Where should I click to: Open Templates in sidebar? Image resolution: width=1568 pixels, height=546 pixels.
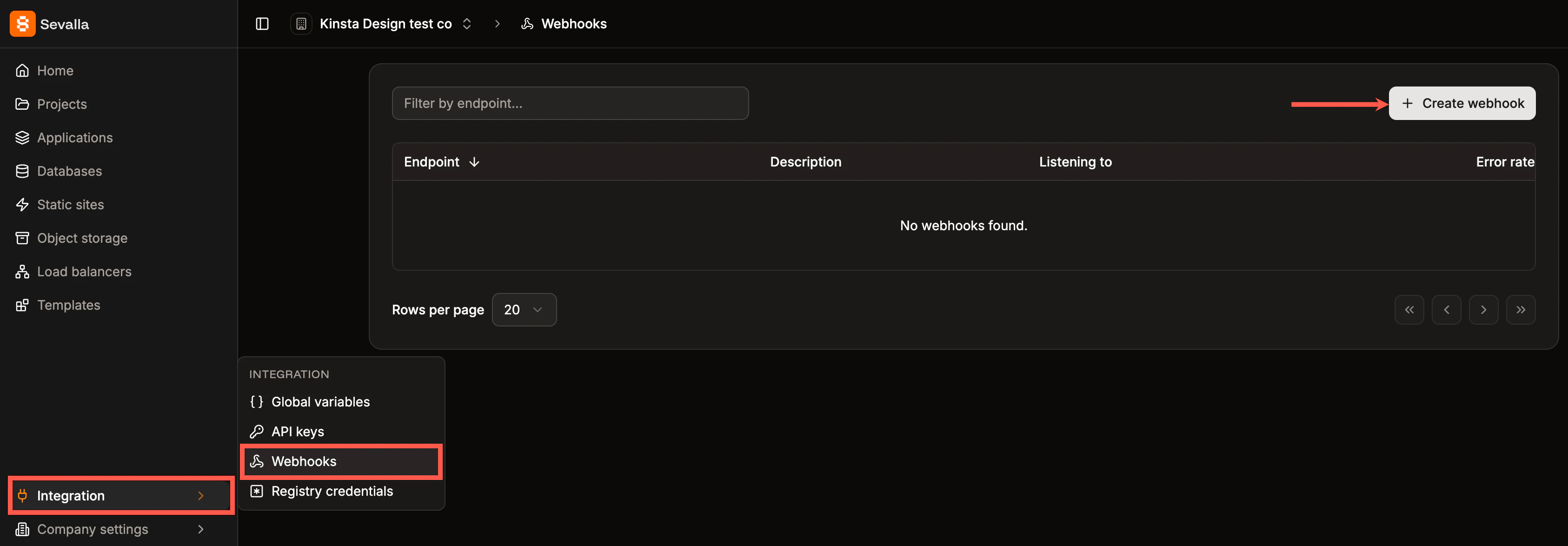pyautogui.click(x=119, y=305)
